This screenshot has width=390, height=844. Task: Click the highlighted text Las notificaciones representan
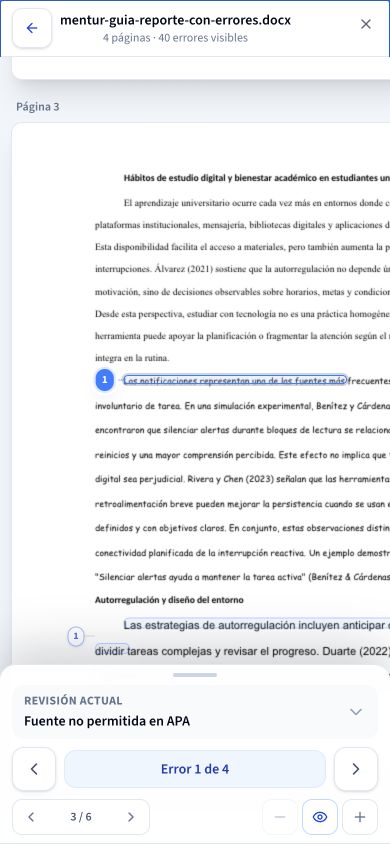(x=235, y=381)
